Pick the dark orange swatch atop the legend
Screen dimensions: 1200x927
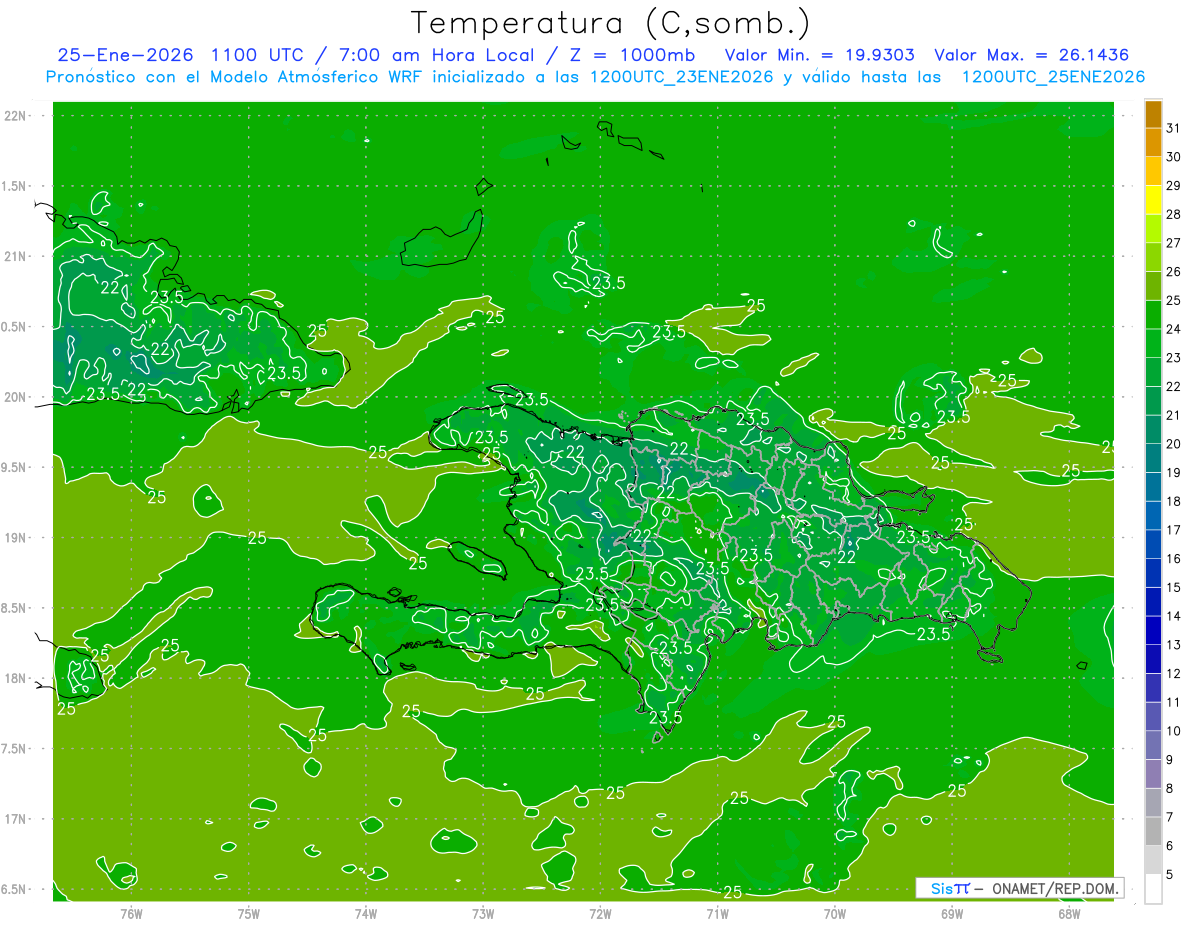(1153, 114)
